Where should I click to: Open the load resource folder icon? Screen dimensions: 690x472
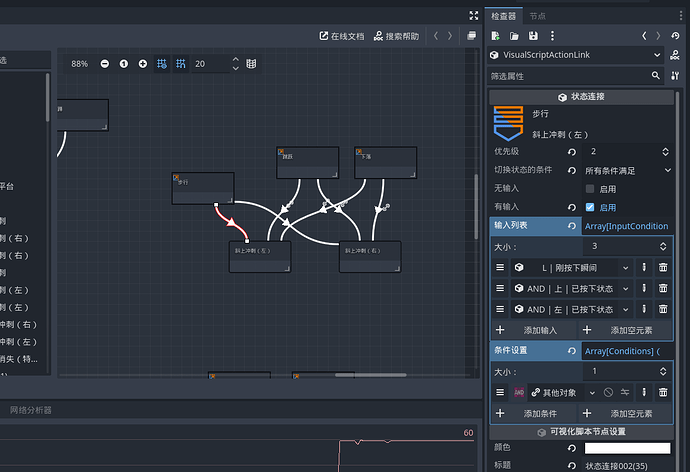pyautogui.click(x=514, y=36)
